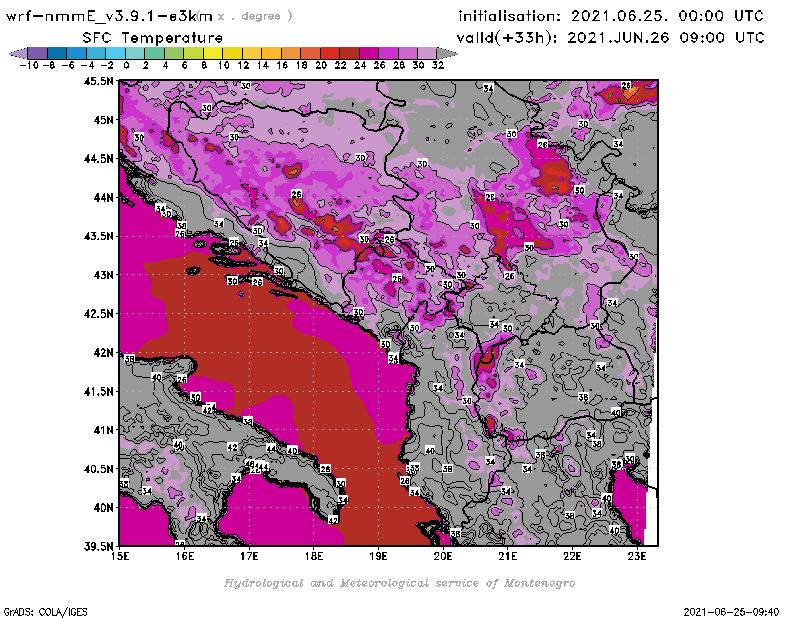Select the 40.5N latitude axis label

point(99,469)
